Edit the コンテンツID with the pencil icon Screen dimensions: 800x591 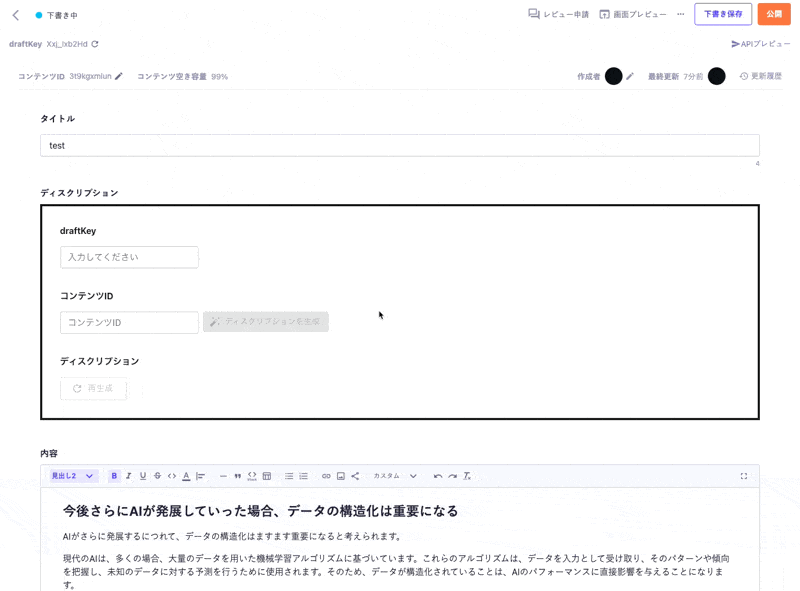(x=120, y=76)
